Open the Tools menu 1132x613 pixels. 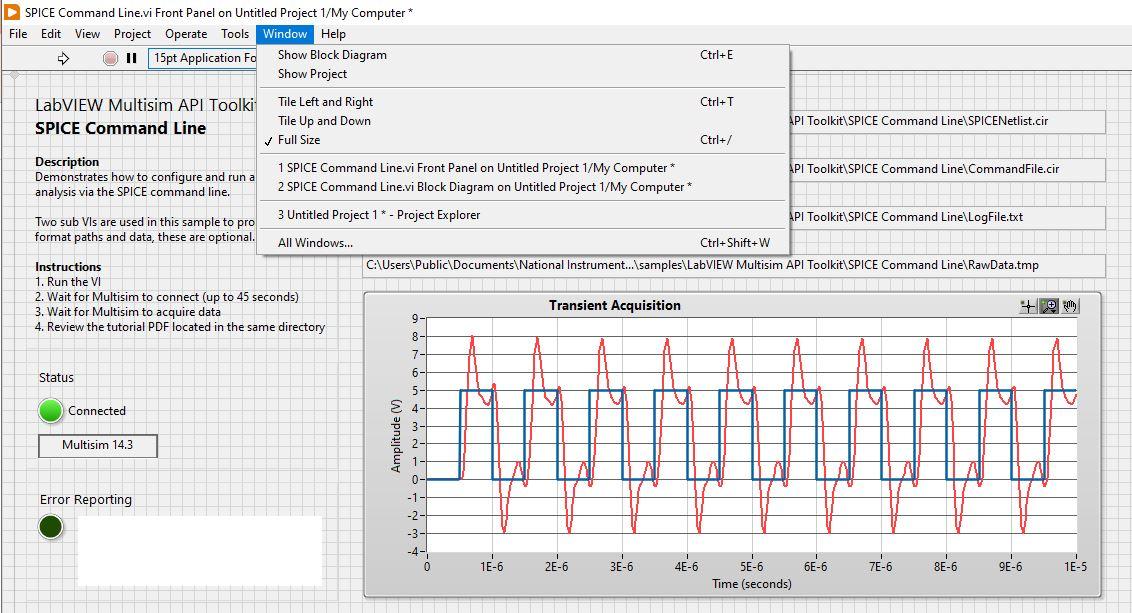[x=235, y=34]
